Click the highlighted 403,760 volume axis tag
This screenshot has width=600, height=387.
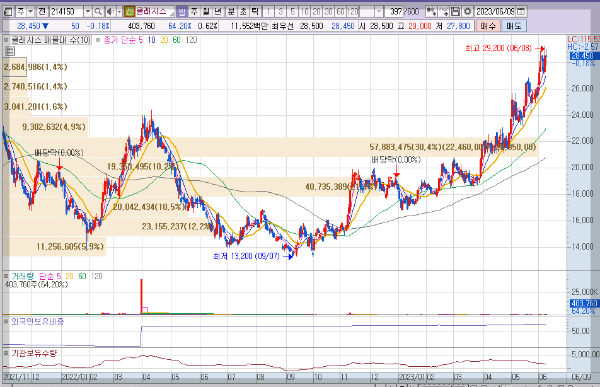pos(584,304)
